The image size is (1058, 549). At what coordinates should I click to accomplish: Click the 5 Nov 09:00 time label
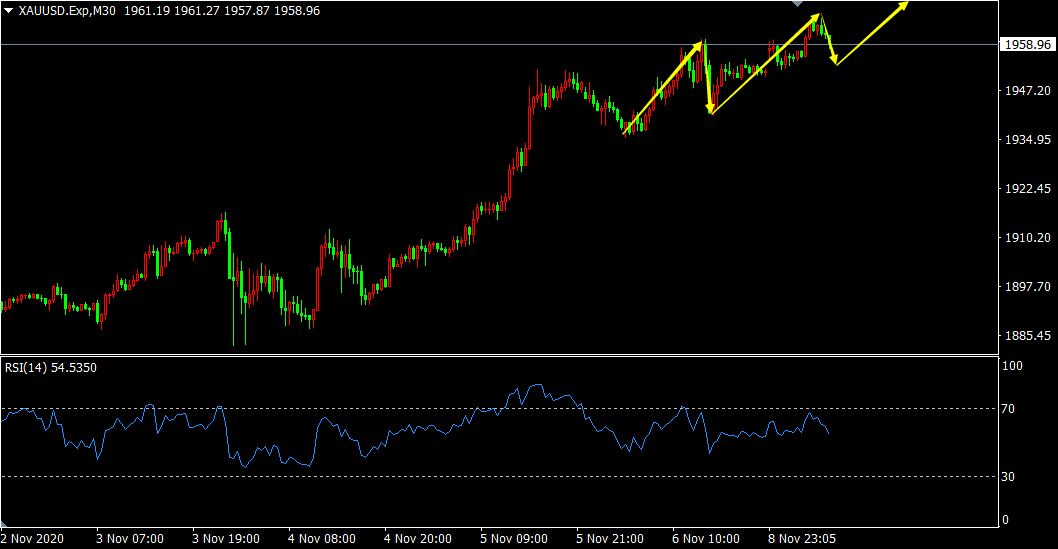[x=514, y=539]
